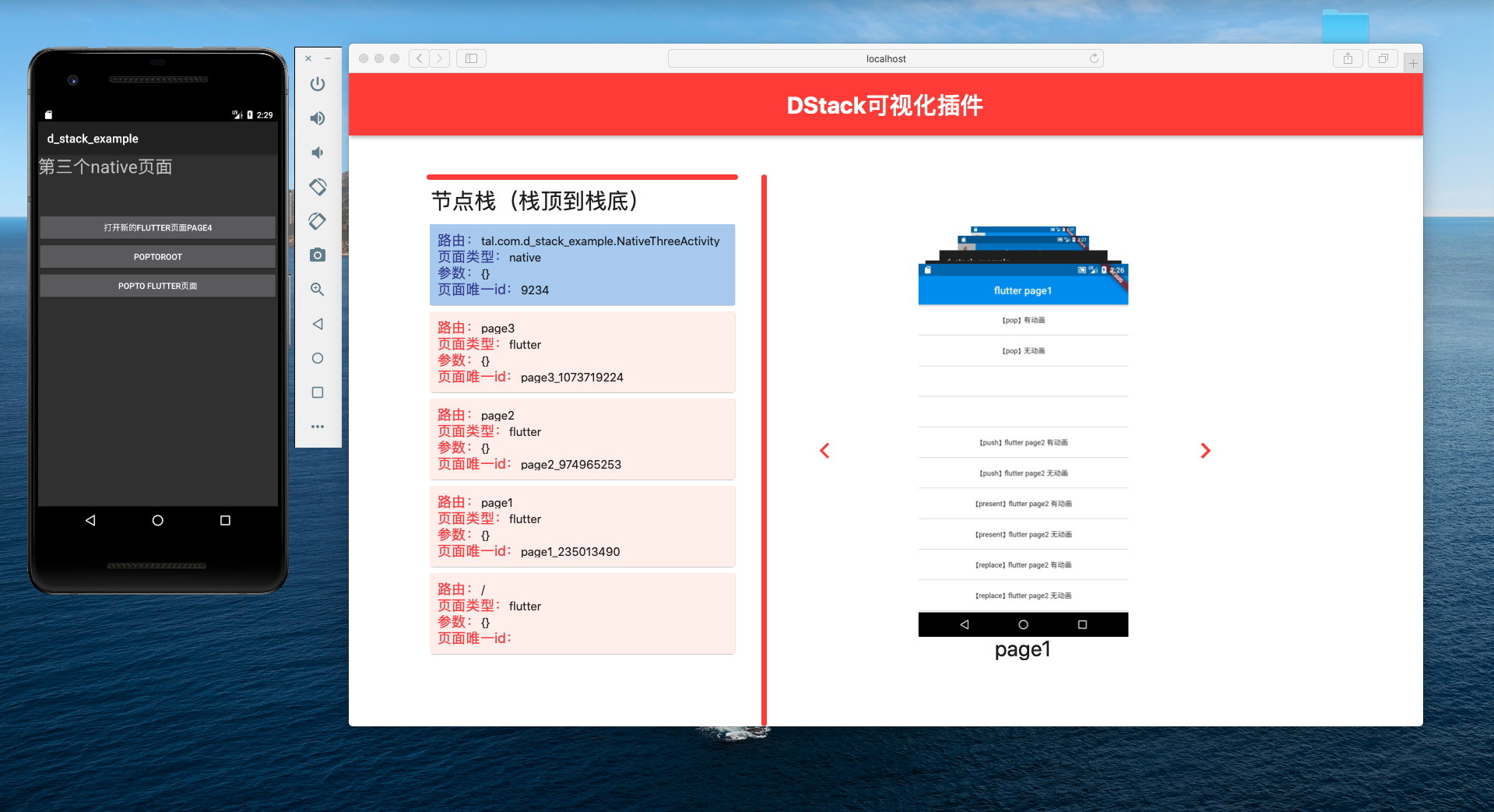
Task: Tap the POPTOROOT button on phone
Action: point(158,257)
